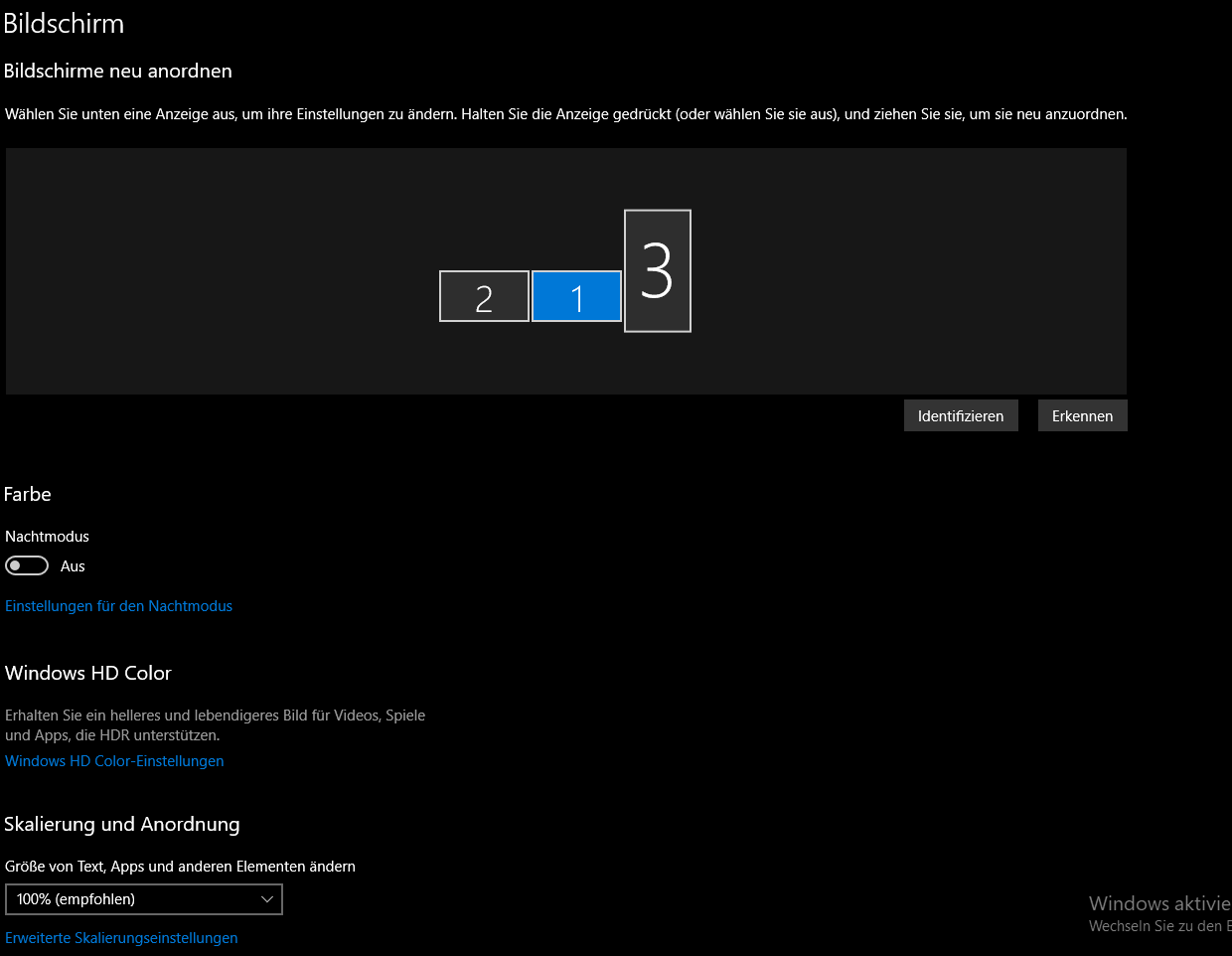Click the Bildschirm page title
1232x956 pixels.
[x=64, y=23]
